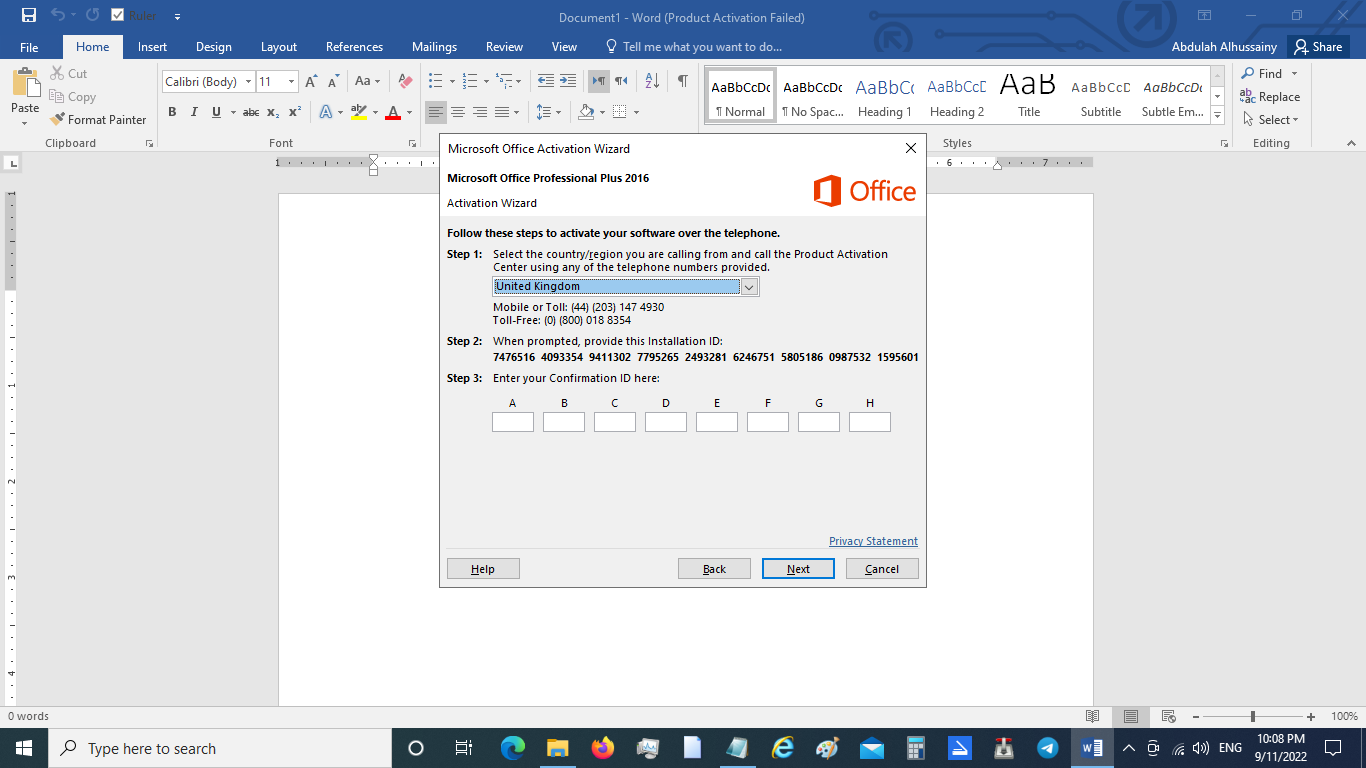
Task: Switch to the Design ribbon tab
Action: 213,47
